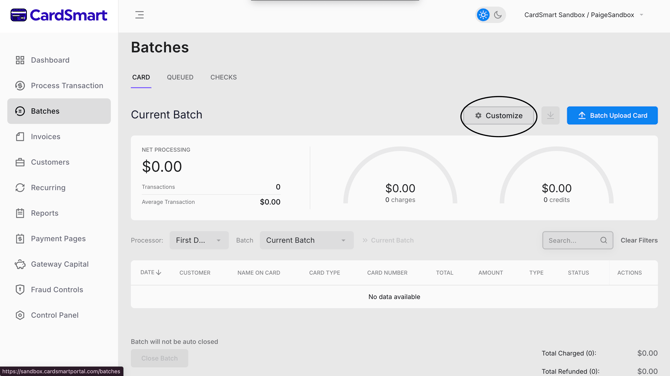This screenshot has width=670, height=376.
Task: Click the CARD NUMBER column header
Action: (387, 273)
